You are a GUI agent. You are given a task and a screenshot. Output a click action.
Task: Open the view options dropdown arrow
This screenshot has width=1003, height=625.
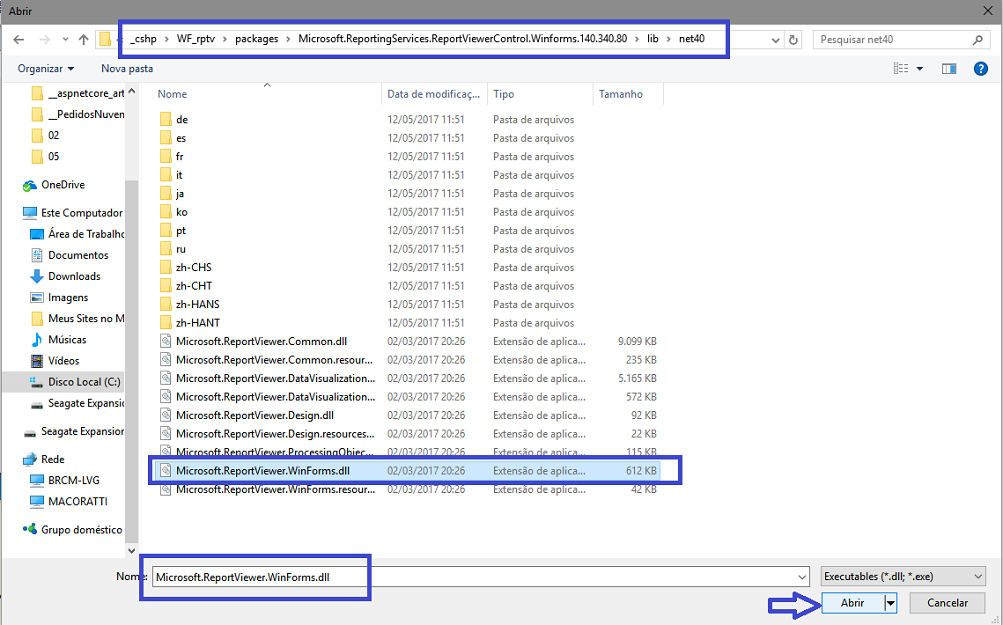coord(920,68)
